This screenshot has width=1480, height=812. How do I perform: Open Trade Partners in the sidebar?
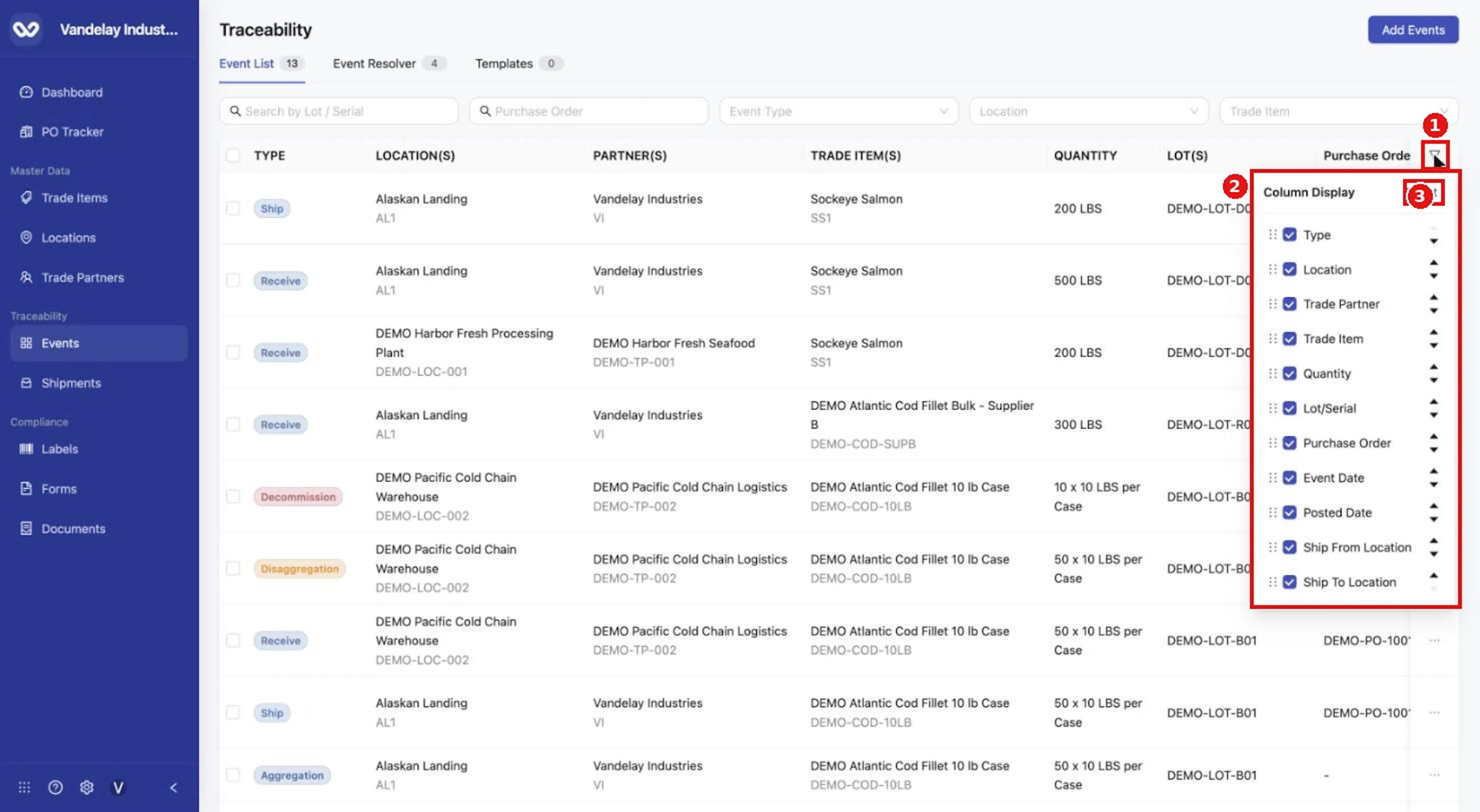[x=82, y=277]
